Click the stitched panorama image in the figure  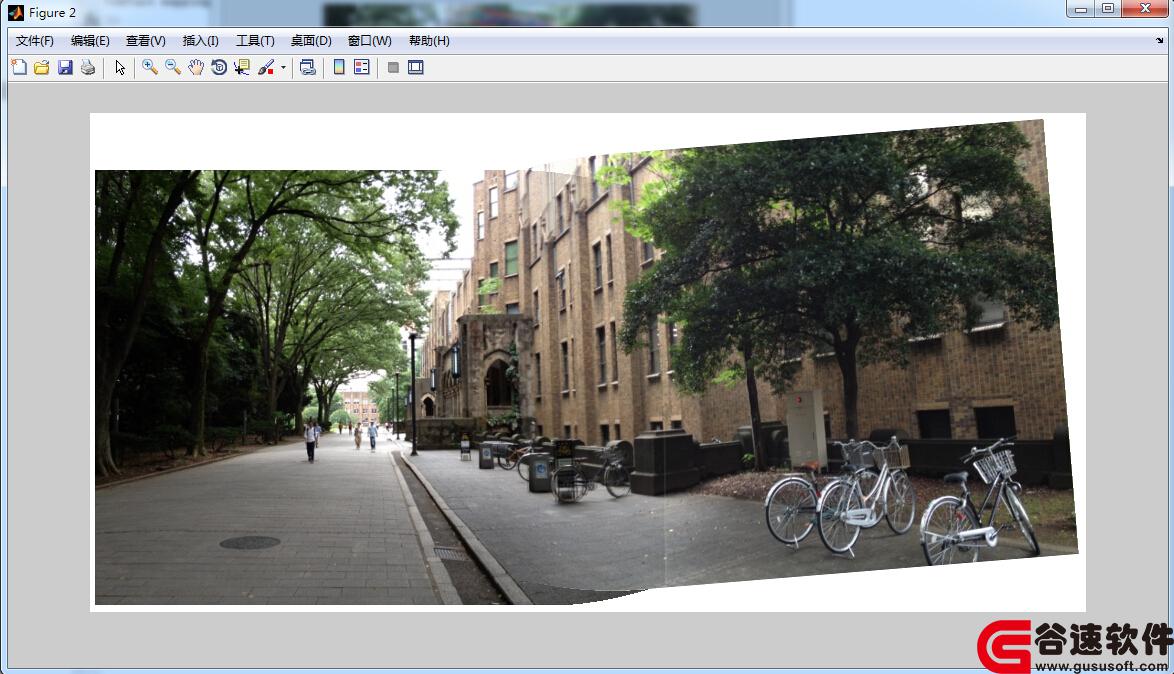click(586, 362)
